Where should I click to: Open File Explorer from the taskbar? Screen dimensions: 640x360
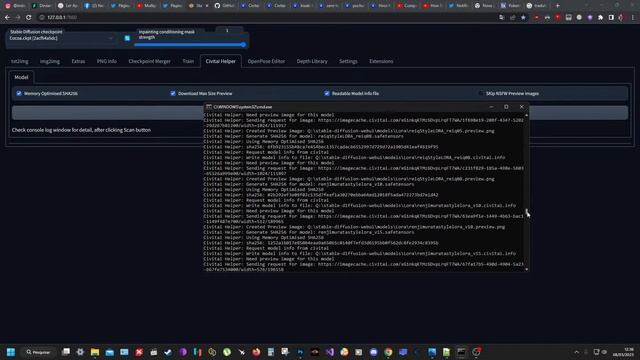click(95, 352)
